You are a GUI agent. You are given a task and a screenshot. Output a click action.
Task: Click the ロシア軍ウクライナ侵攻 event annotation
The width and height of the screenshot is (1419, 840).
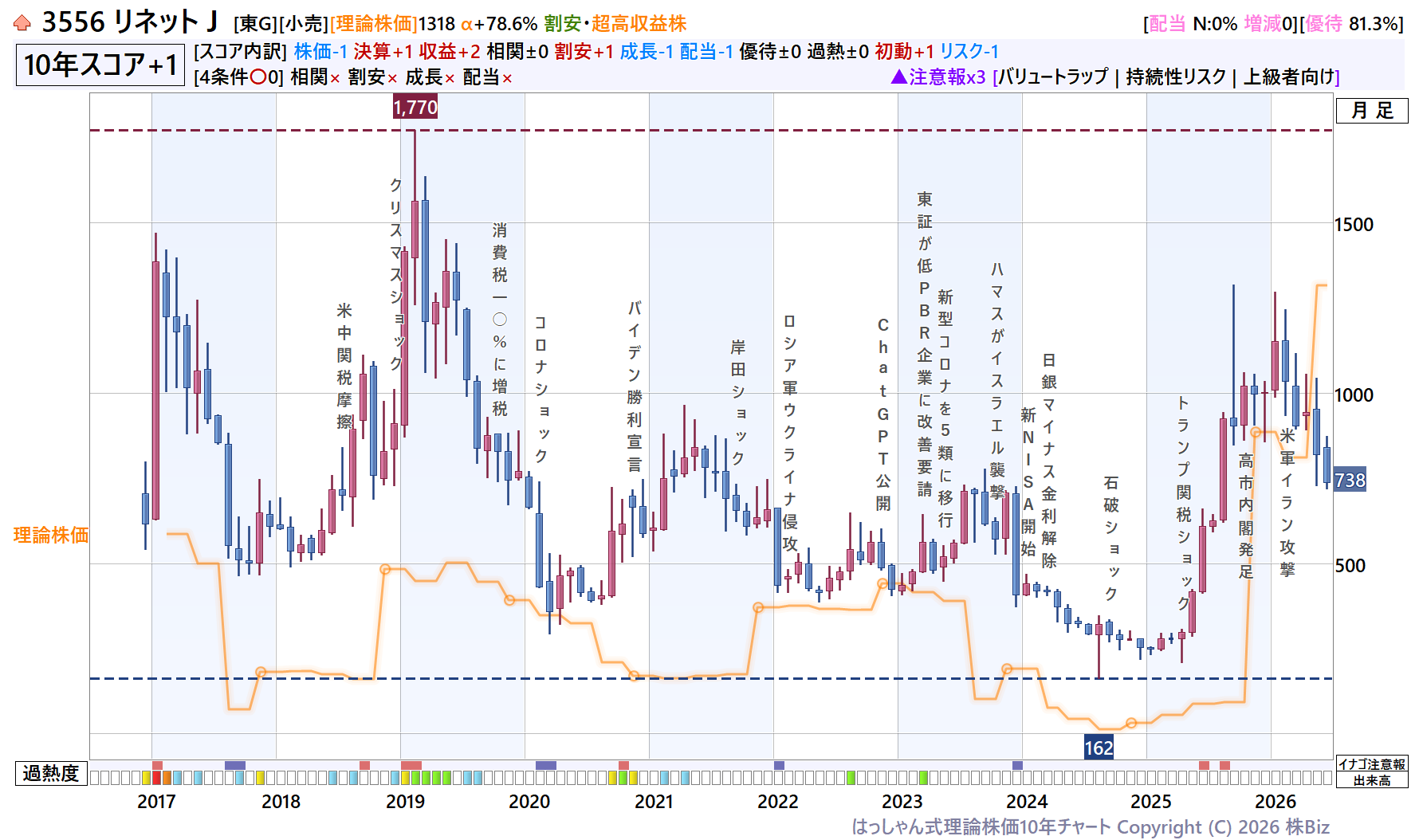789,432
